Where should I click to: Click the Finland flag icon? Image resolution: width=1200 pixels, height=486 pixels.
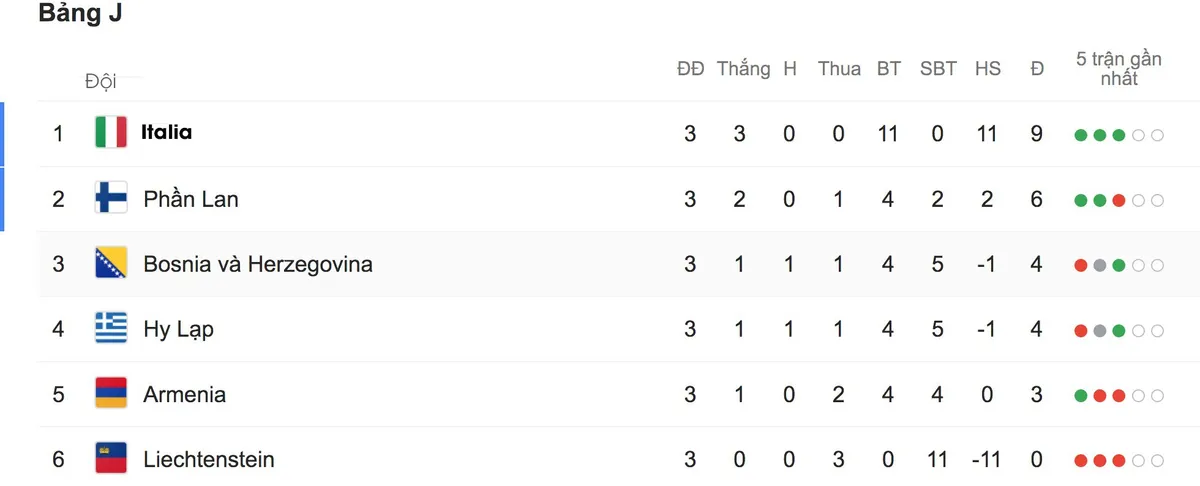(111, 198)
